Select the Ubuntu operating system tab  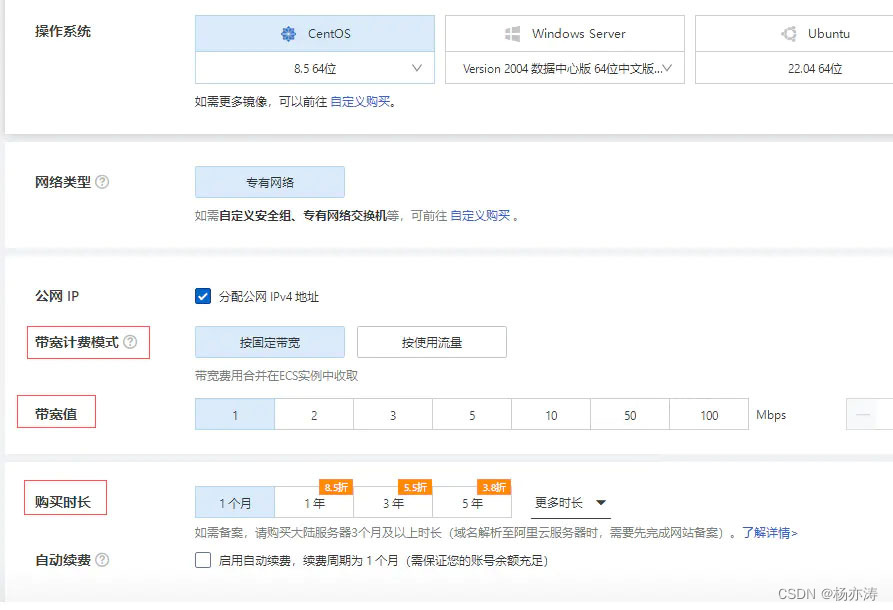[x=794, y=34]
